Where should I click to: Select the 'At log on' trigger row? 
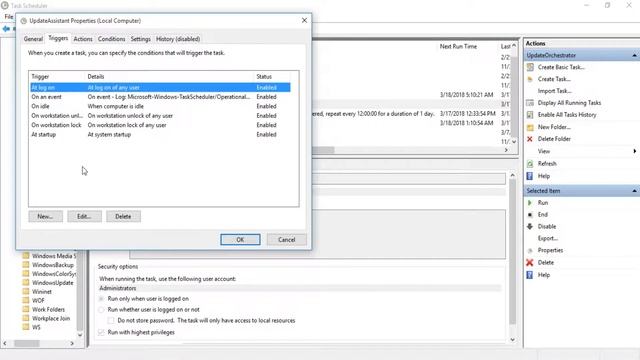pos(160,87)
